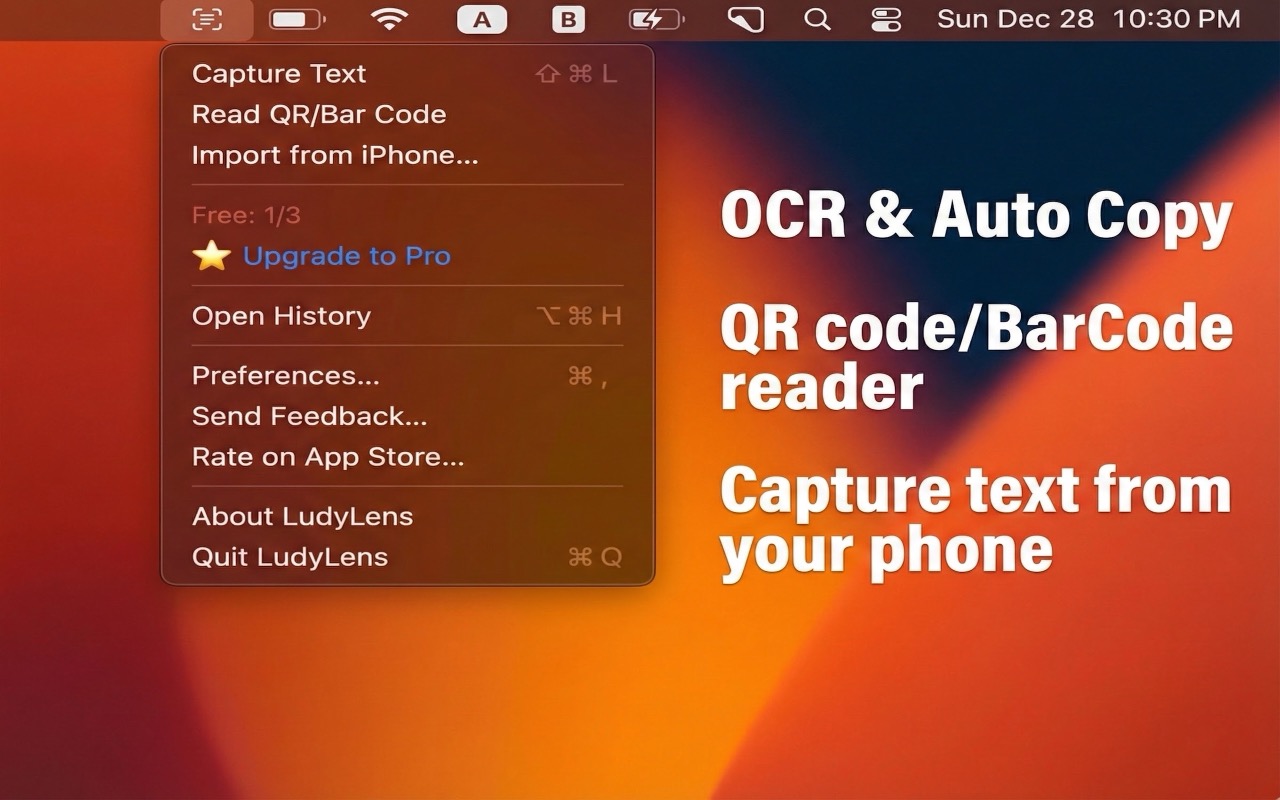
Task: Choose Quit LudyLens
Action: tap(408, 557)
